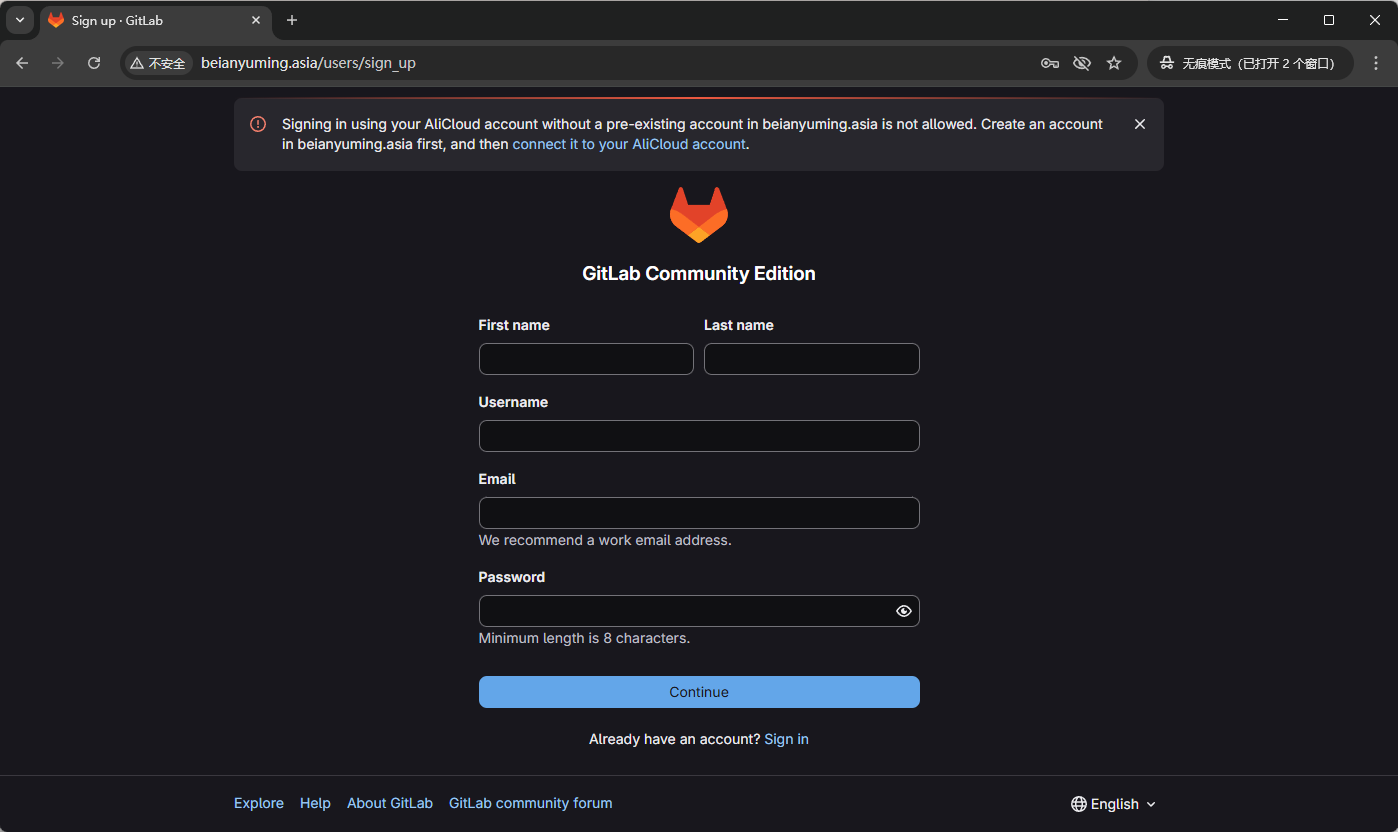Close the Sign up · GitLab tab
Viewport: 1398px width, 832px height.
[x=256, y=20]
